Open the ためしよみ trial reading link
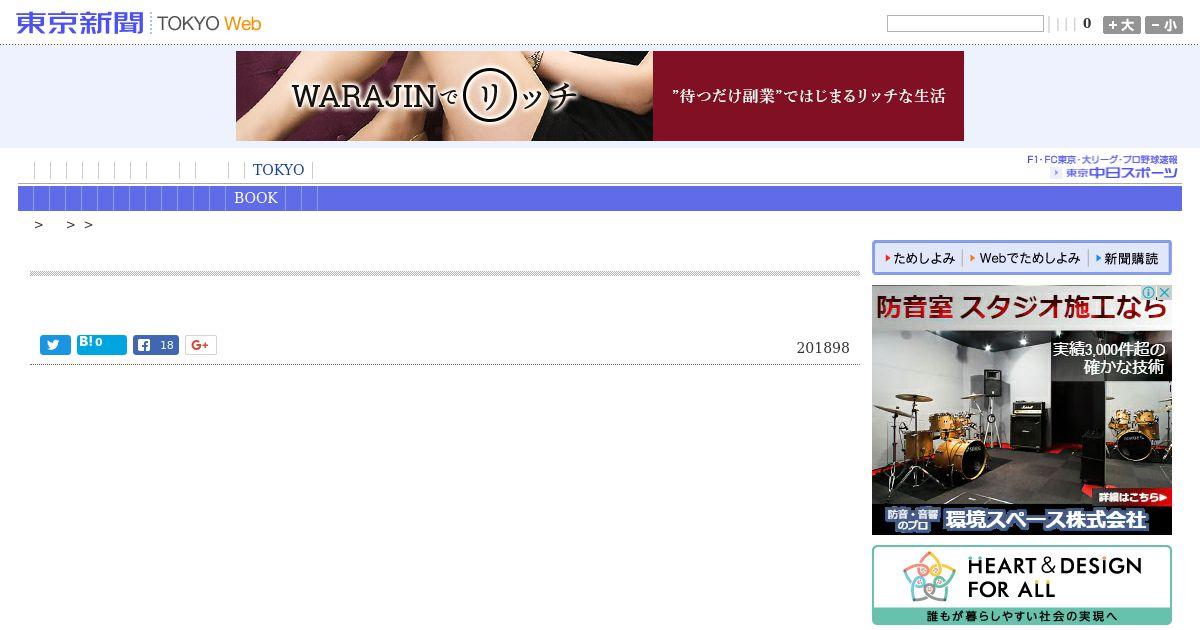1200x630 pixels. point(919,258)
